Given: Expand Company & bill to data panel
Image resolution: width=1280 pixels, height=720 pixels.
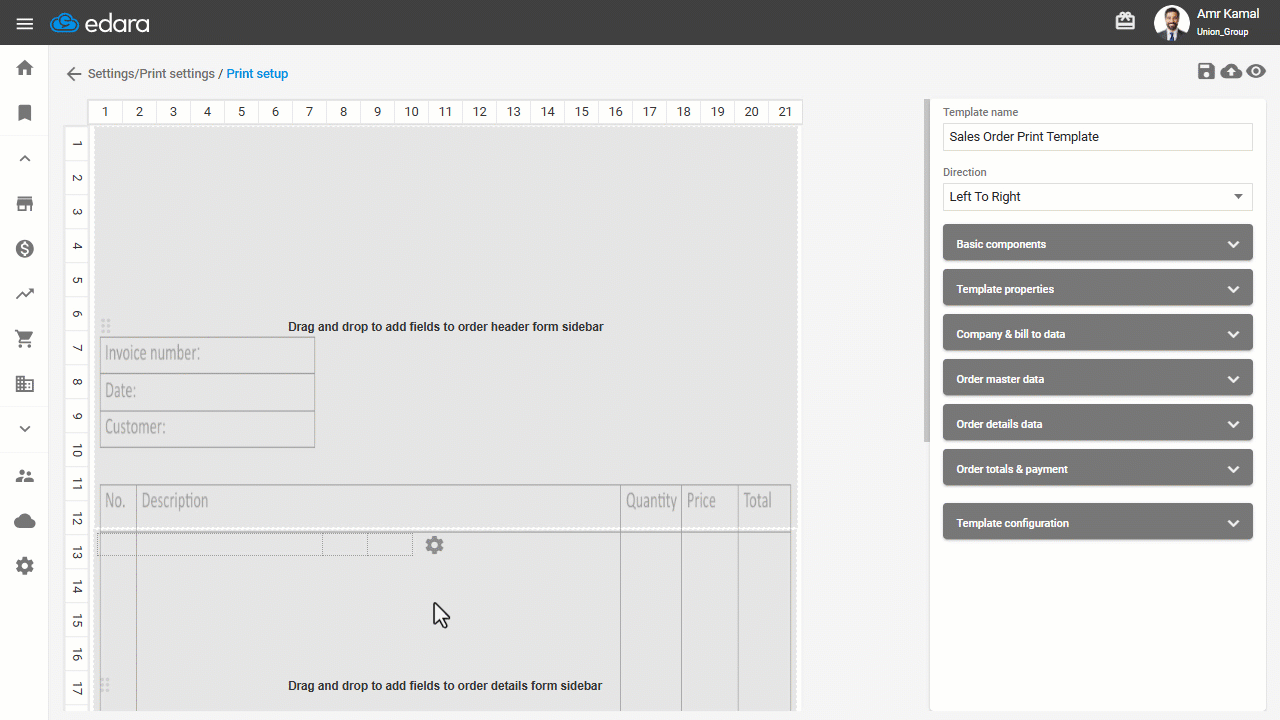Looking at the screenshot, I should point(1097,334).
